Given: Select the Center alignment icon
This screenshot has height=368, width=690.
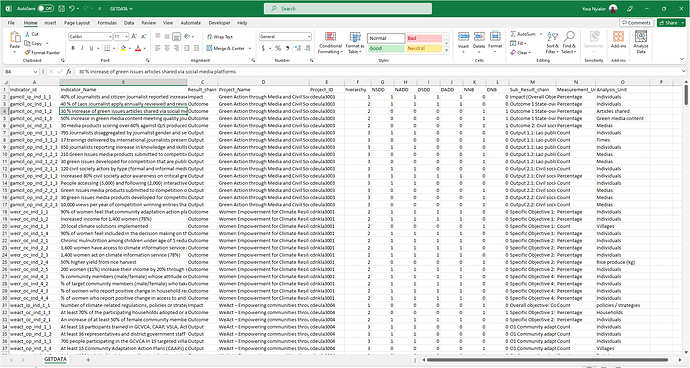Looking at the screenshot, I should (x=167, y=48).
